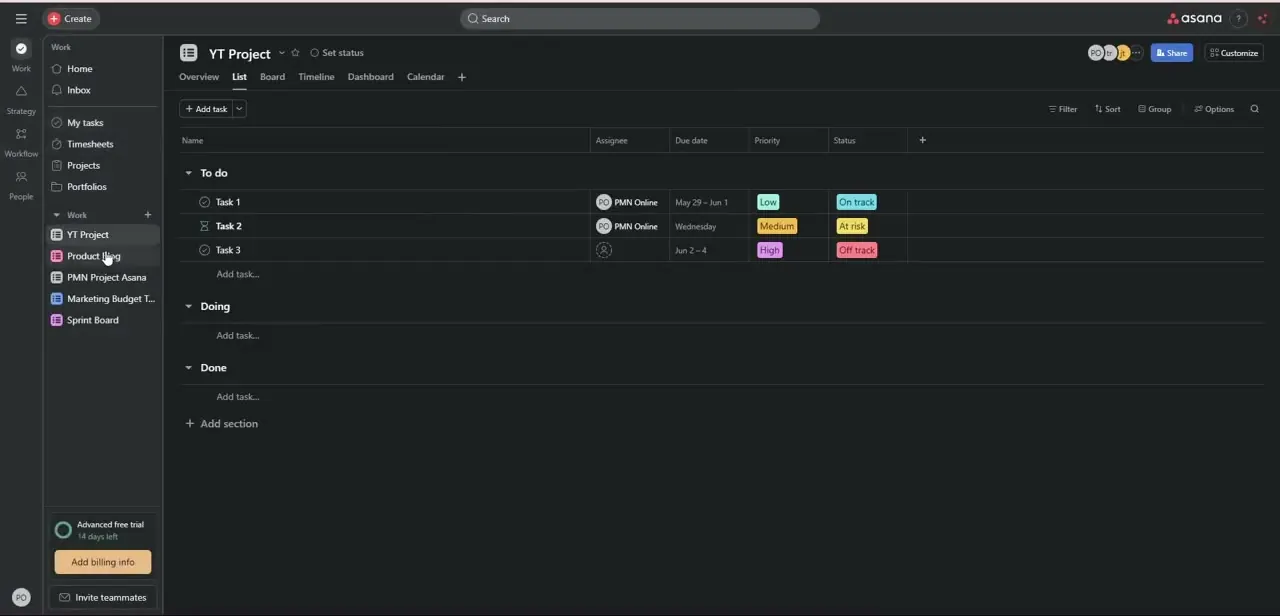Click Add task field under Doing
The image size is (1280, 616).
[x=238, y=336]
